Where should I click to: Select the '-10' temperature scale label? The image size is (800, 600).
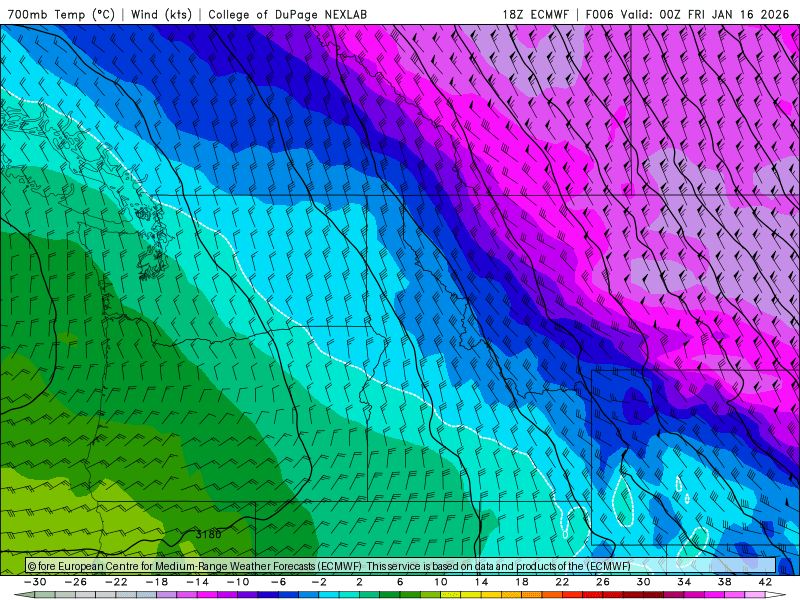point(238,582)
